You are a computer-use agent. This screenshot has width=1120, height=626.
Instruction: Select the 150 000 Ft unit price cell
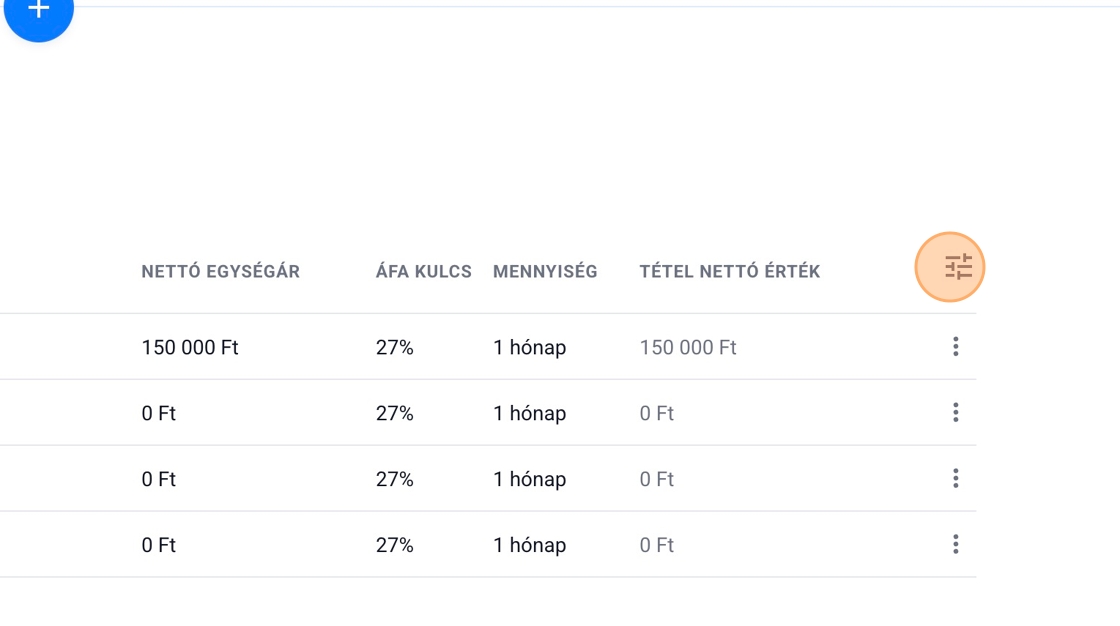pyautogui.click(x=190, y=348)
